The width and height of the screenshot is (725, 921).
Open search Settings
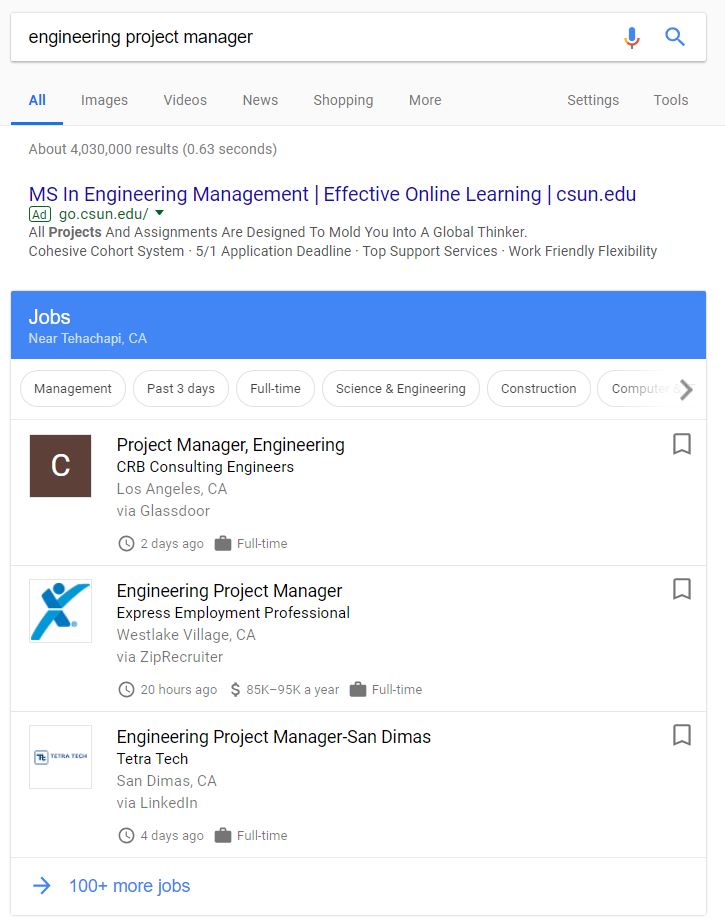[593, 100]
